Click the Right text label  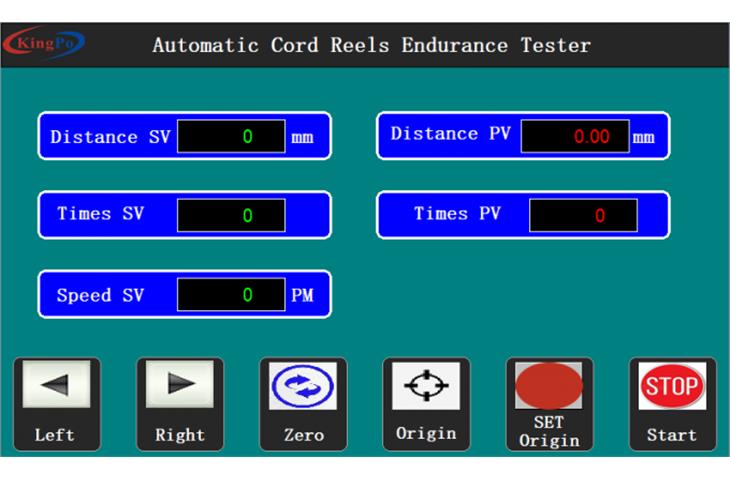[x=179, y=435]
